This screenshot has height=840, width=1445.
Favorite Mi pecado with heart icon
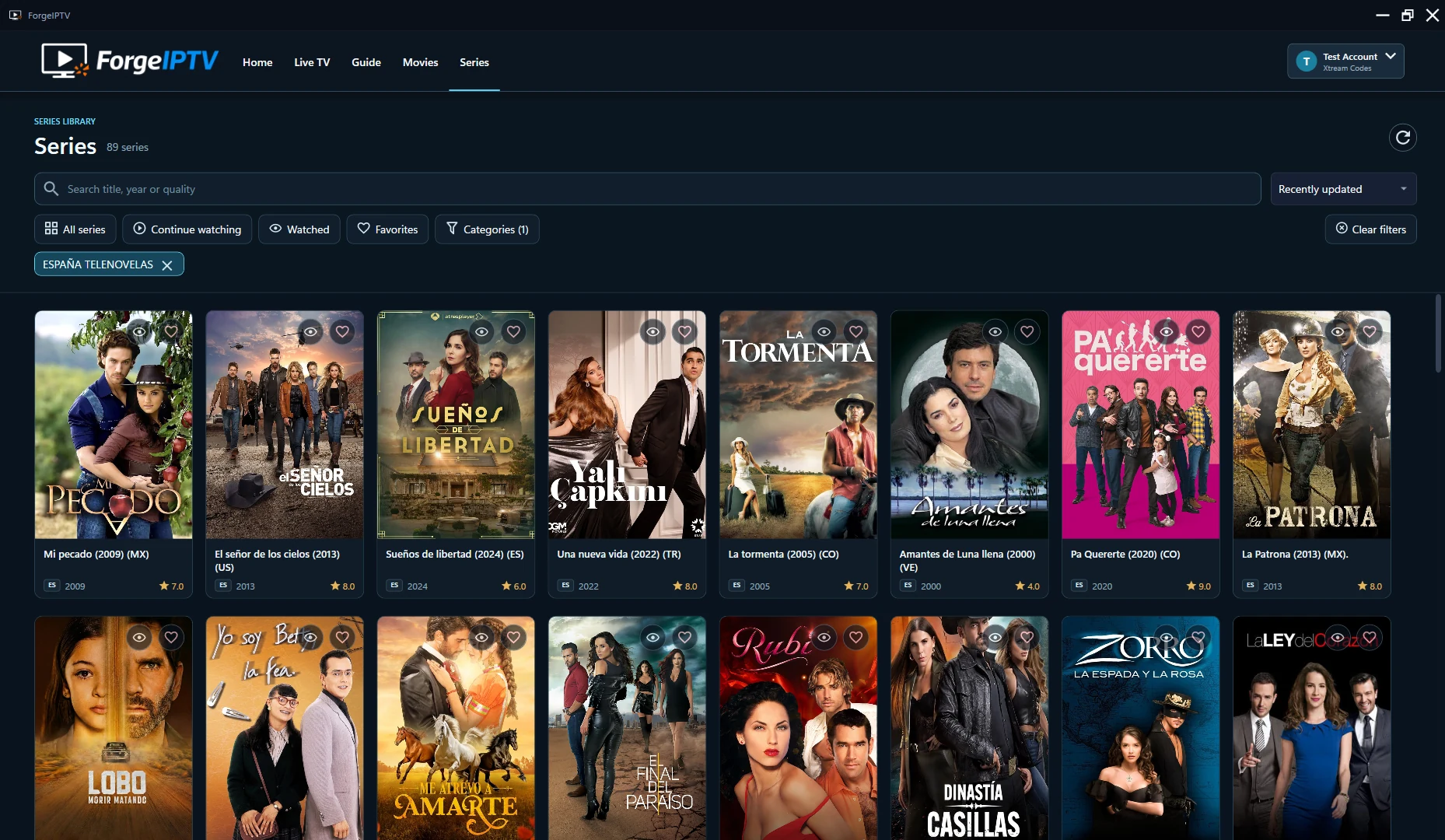171,331
